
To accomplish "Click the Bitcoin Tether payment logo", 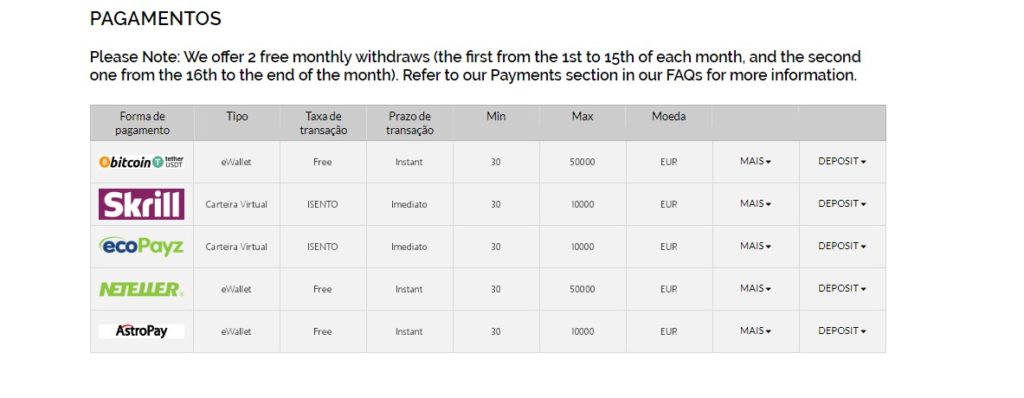I will pos(141,162).
